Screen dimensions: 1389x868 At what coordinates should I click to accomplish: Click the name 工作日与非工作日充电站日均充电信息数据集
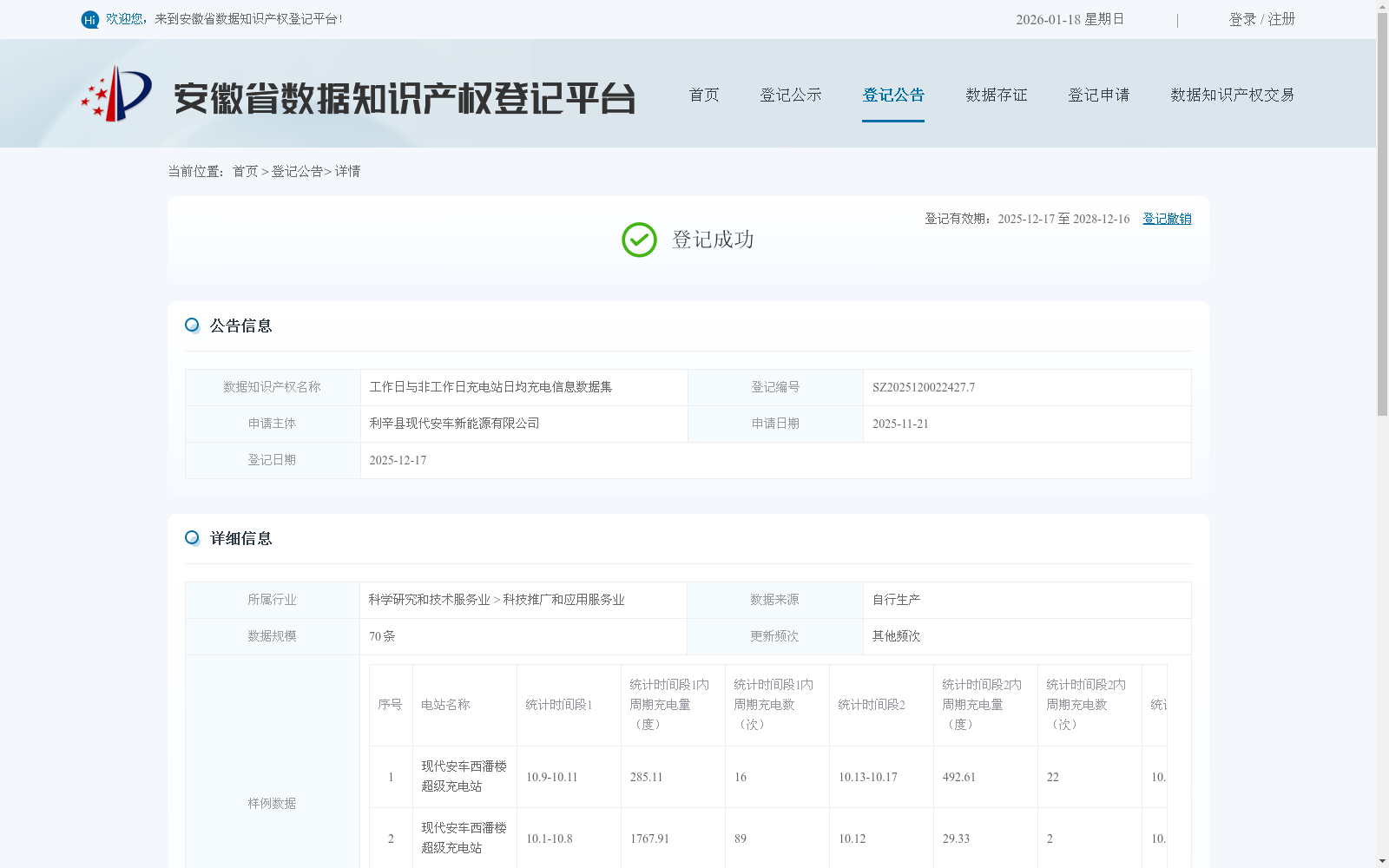pos(490,387)
